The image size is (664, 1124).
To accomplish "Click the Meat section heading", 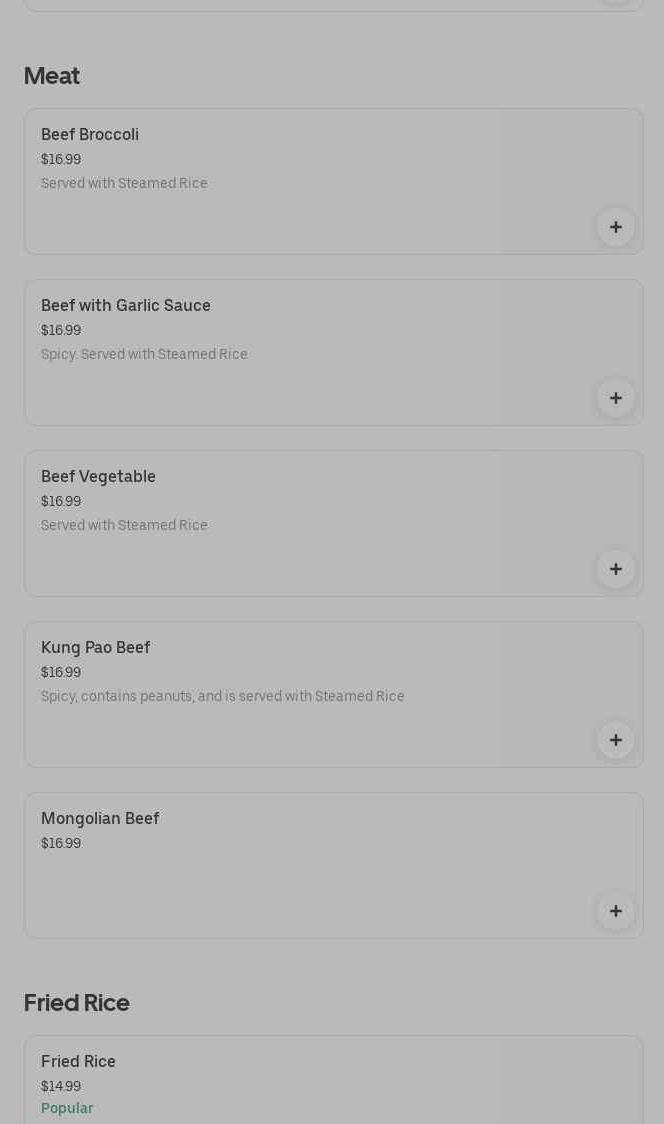I will [52, 76].
